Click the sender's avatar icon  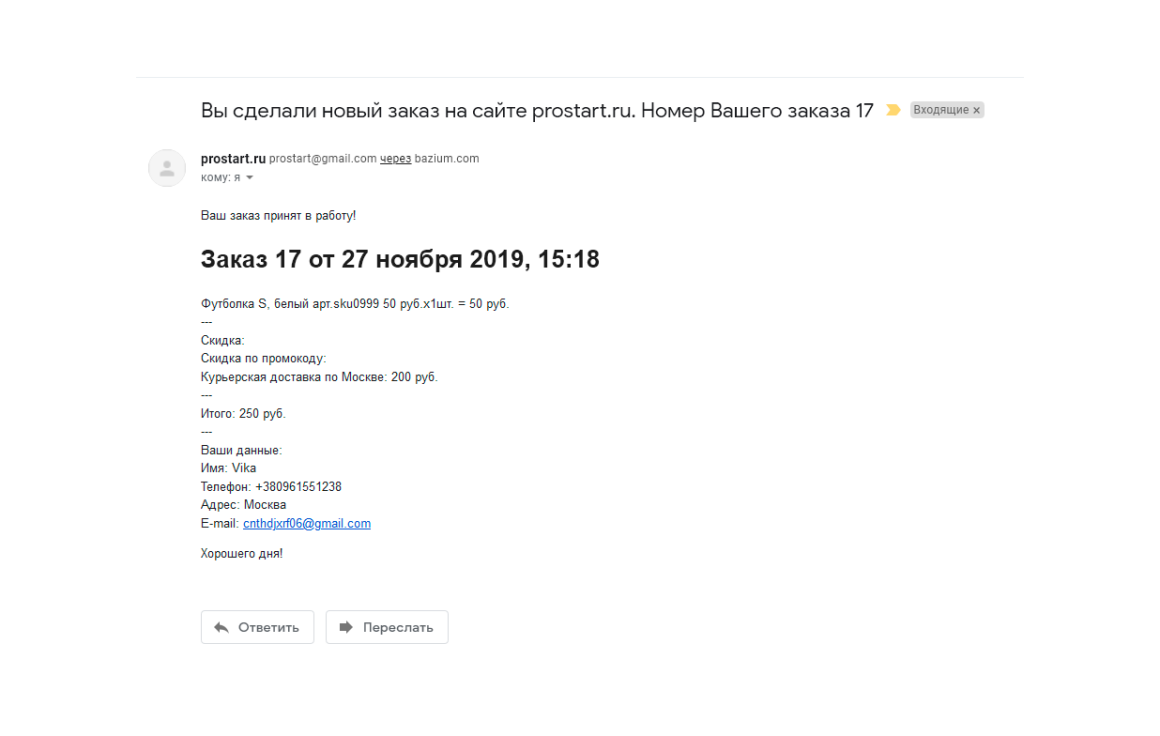coord(167,168)
